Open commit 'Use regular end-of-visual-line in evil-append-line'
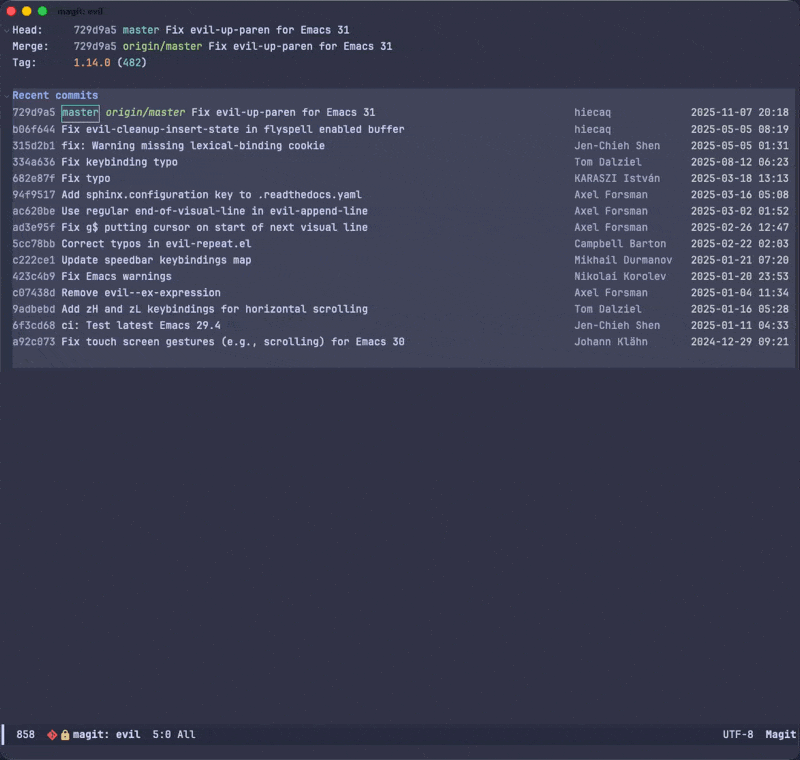This screenshot has width=800, height=760. [214, 211]
